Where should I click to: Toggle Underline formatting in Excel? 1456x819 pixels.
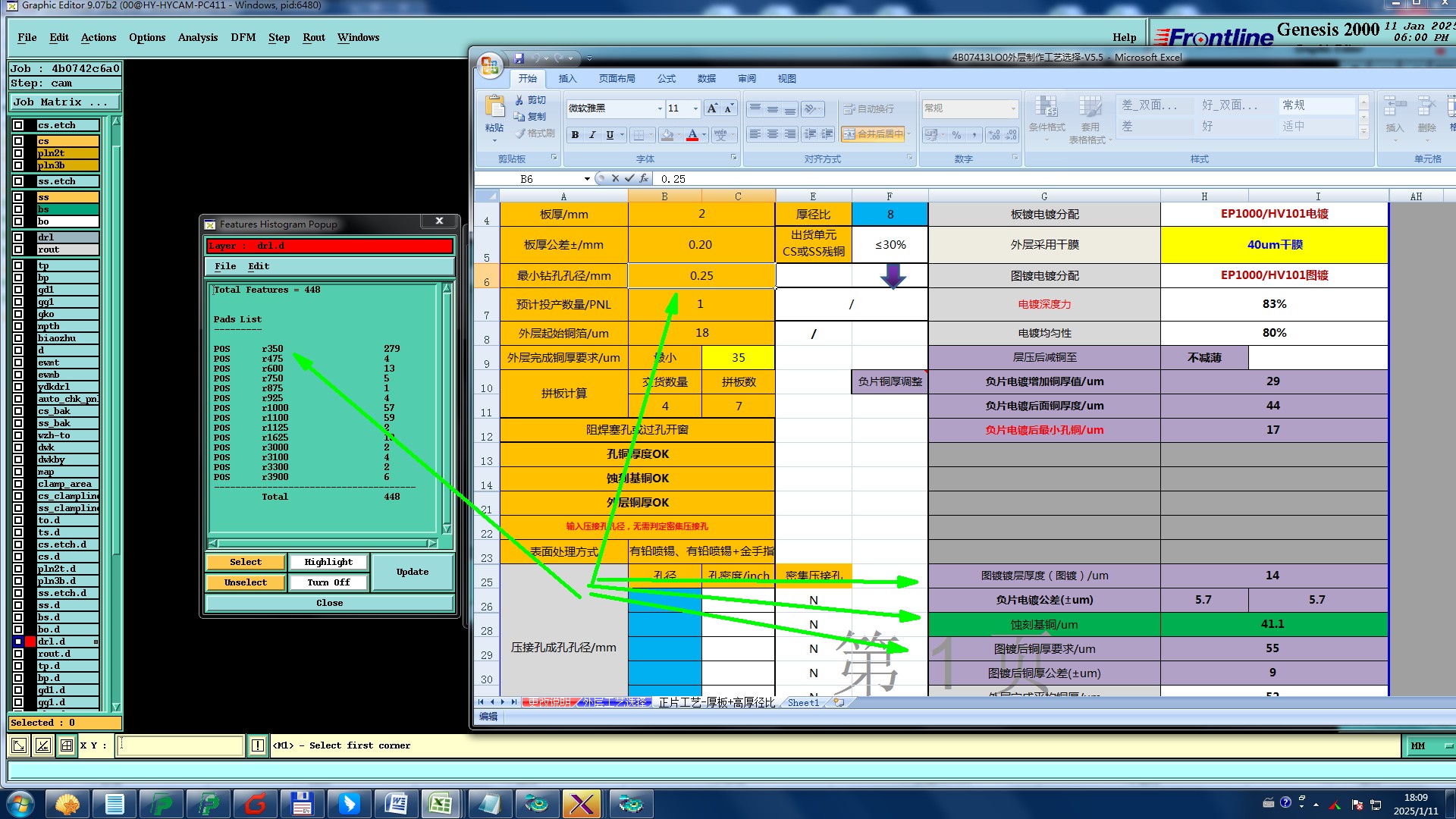click(x=610, y=135)
